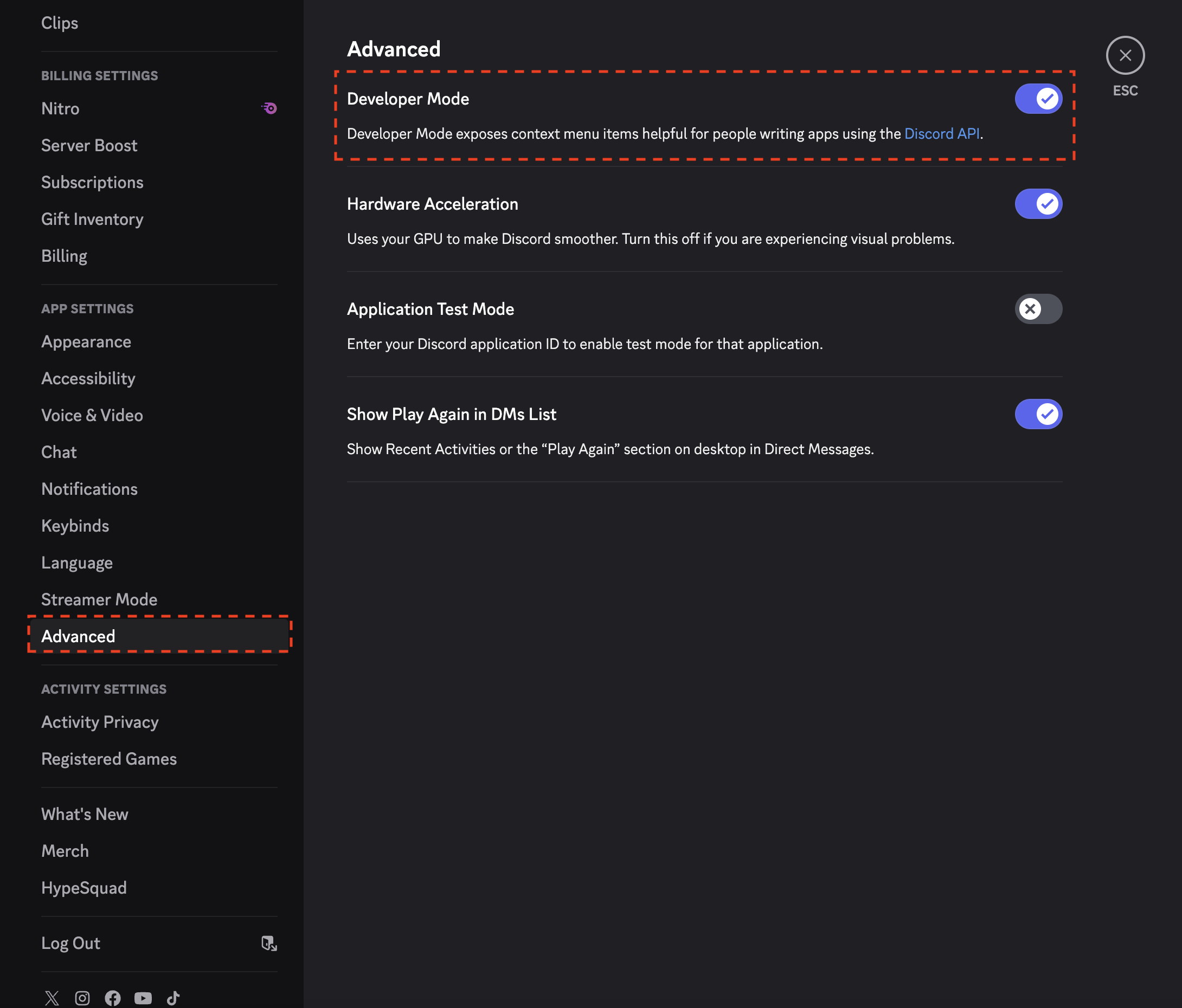Close settings with the ESC circle button

click(x=1125, y=55)
